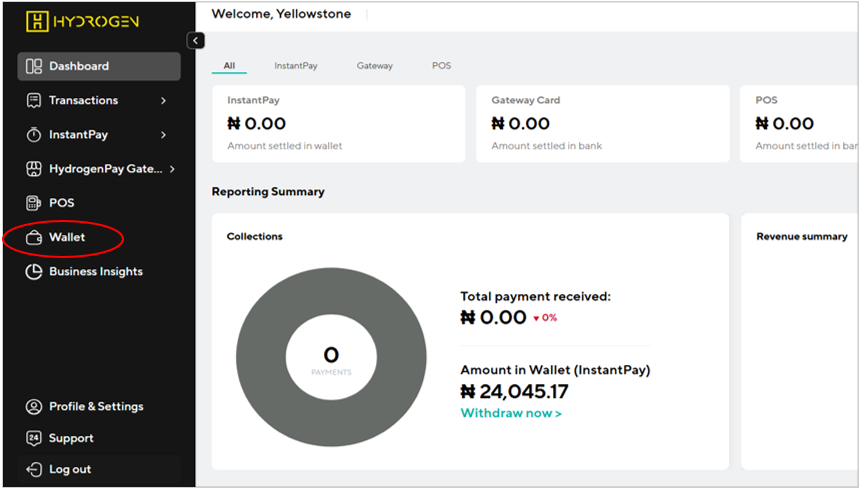Click the Business Insights pie chart icon
The image size is (864, 493).
coord(34,272)
